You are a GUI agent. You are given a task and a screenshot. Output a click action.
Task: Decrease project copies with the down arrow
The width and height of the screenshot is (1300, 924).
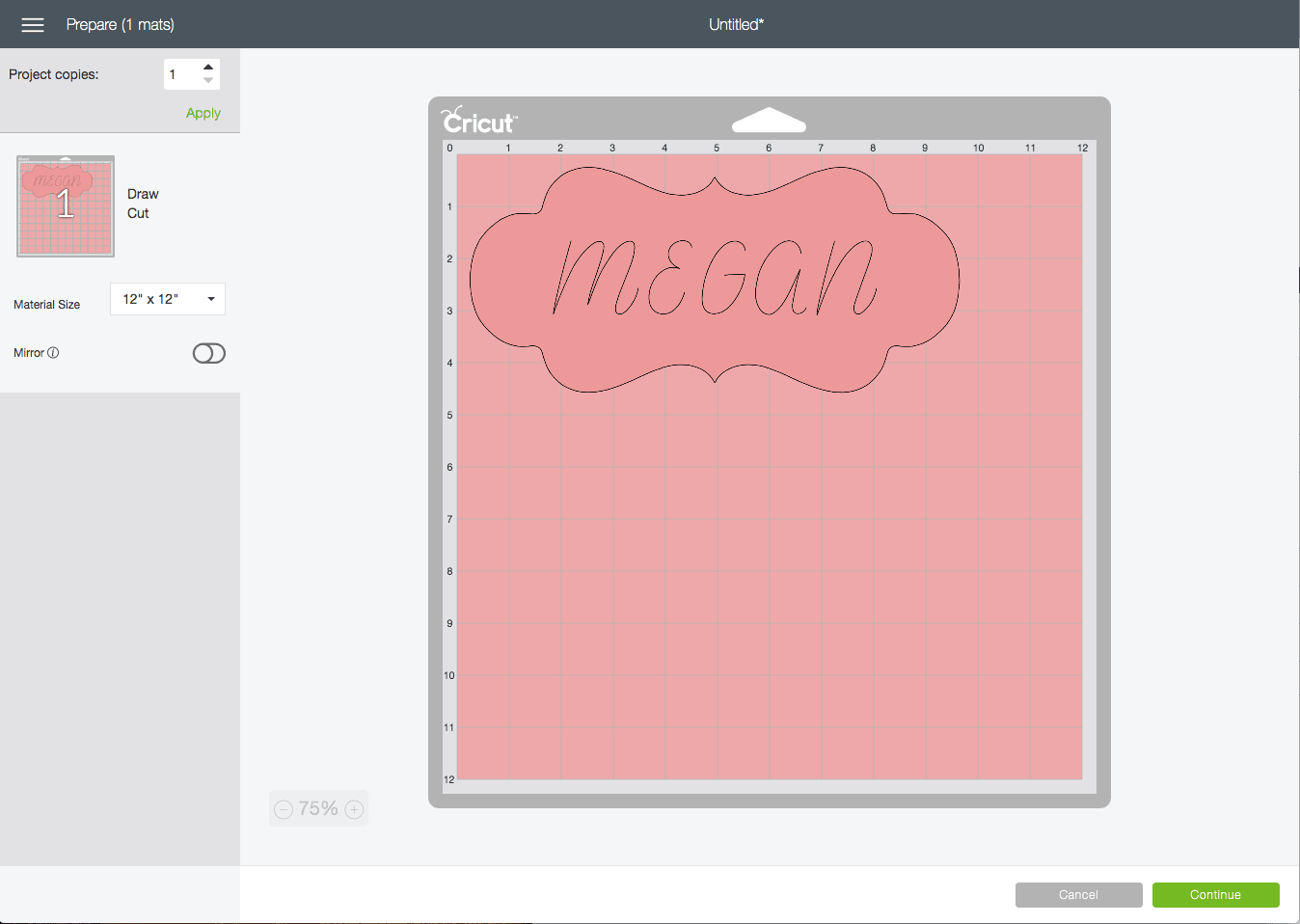(208, 81)
